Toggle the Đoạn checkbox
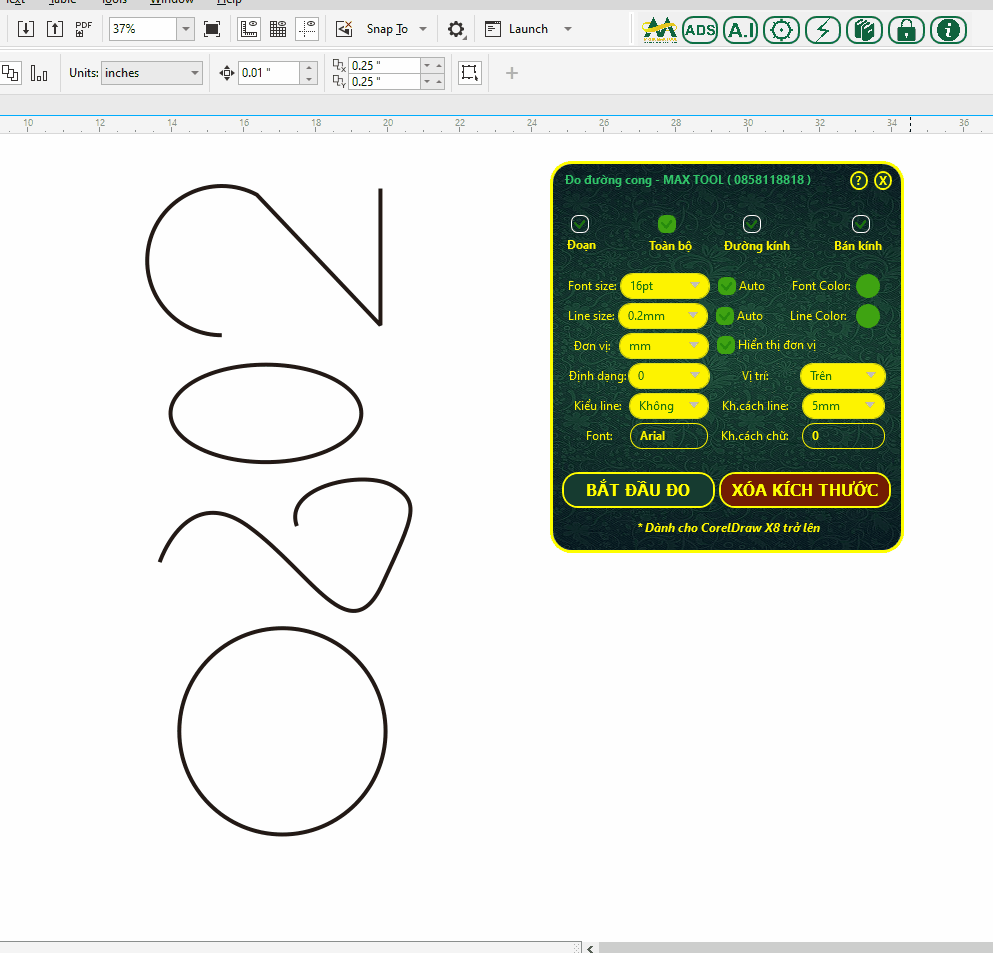 [x=580, y=224]
